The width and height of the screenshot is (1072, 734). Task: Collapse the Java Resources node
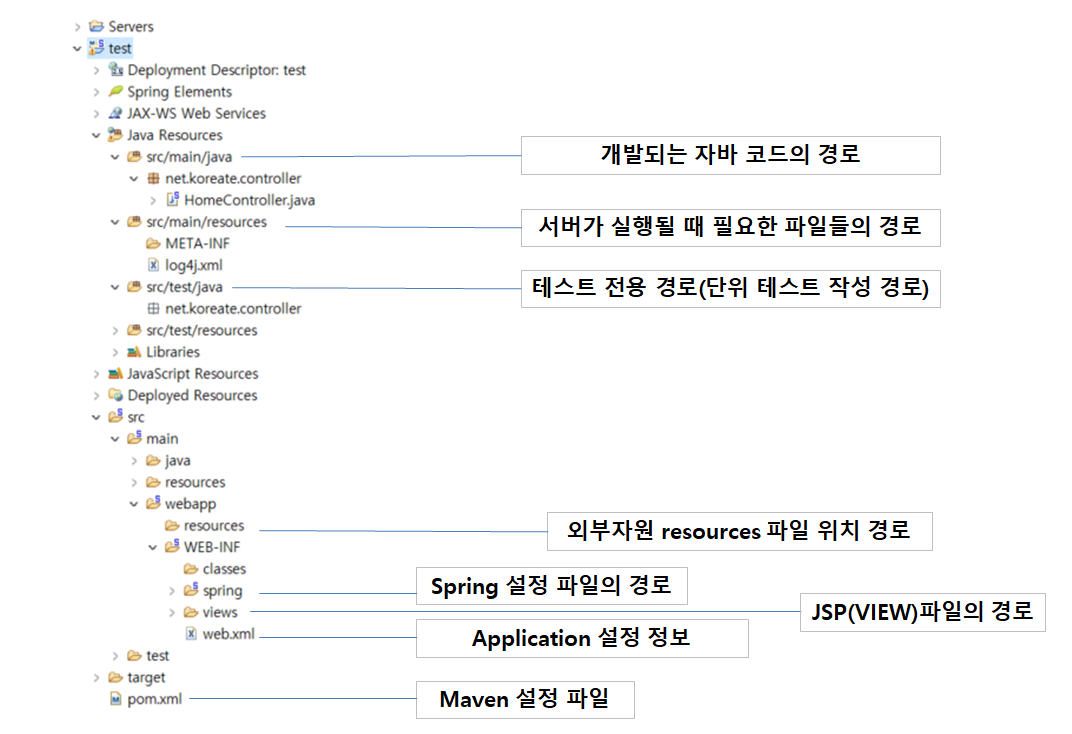[x=96, y=135]
